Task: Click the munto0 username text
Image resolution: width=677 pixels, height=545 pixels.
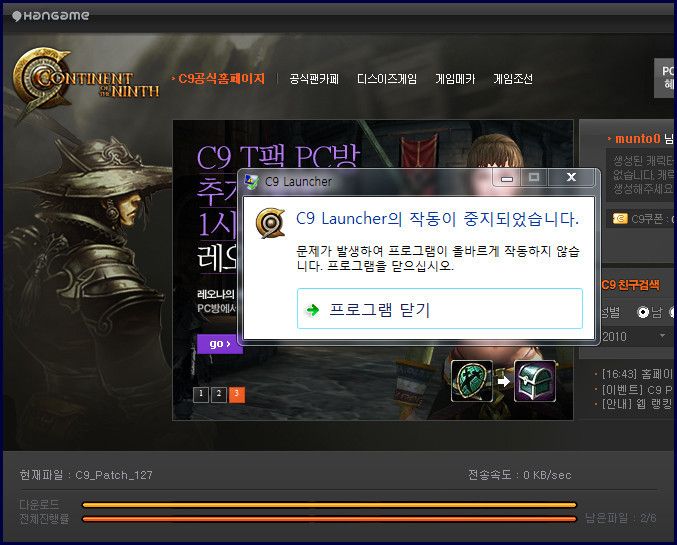Action: 637,139
